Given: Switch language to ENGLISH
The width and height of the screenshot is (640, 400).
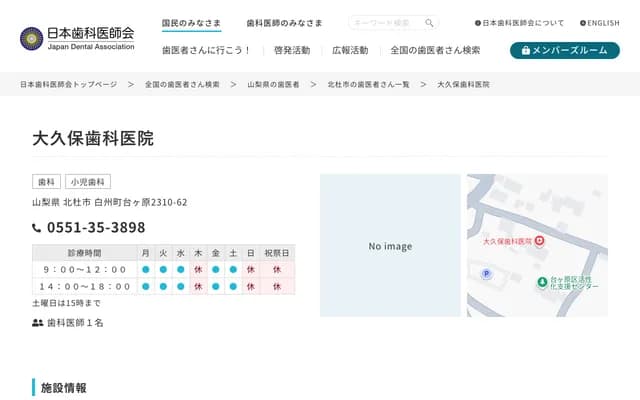Looking at the screenshot, I should pyautogui.click(x=599, y=23).
